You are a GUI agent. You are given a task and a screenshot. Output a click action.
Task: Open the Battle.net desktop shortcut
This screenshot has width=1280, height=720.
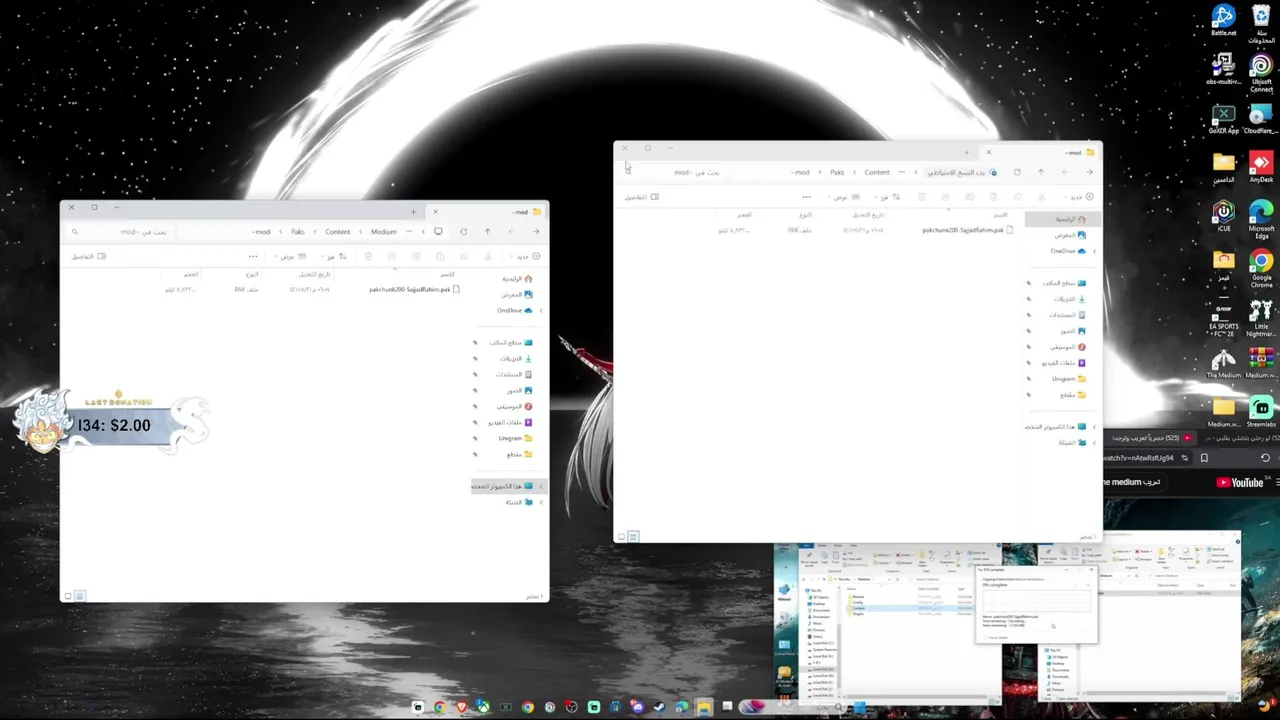tap(1223, 20)
